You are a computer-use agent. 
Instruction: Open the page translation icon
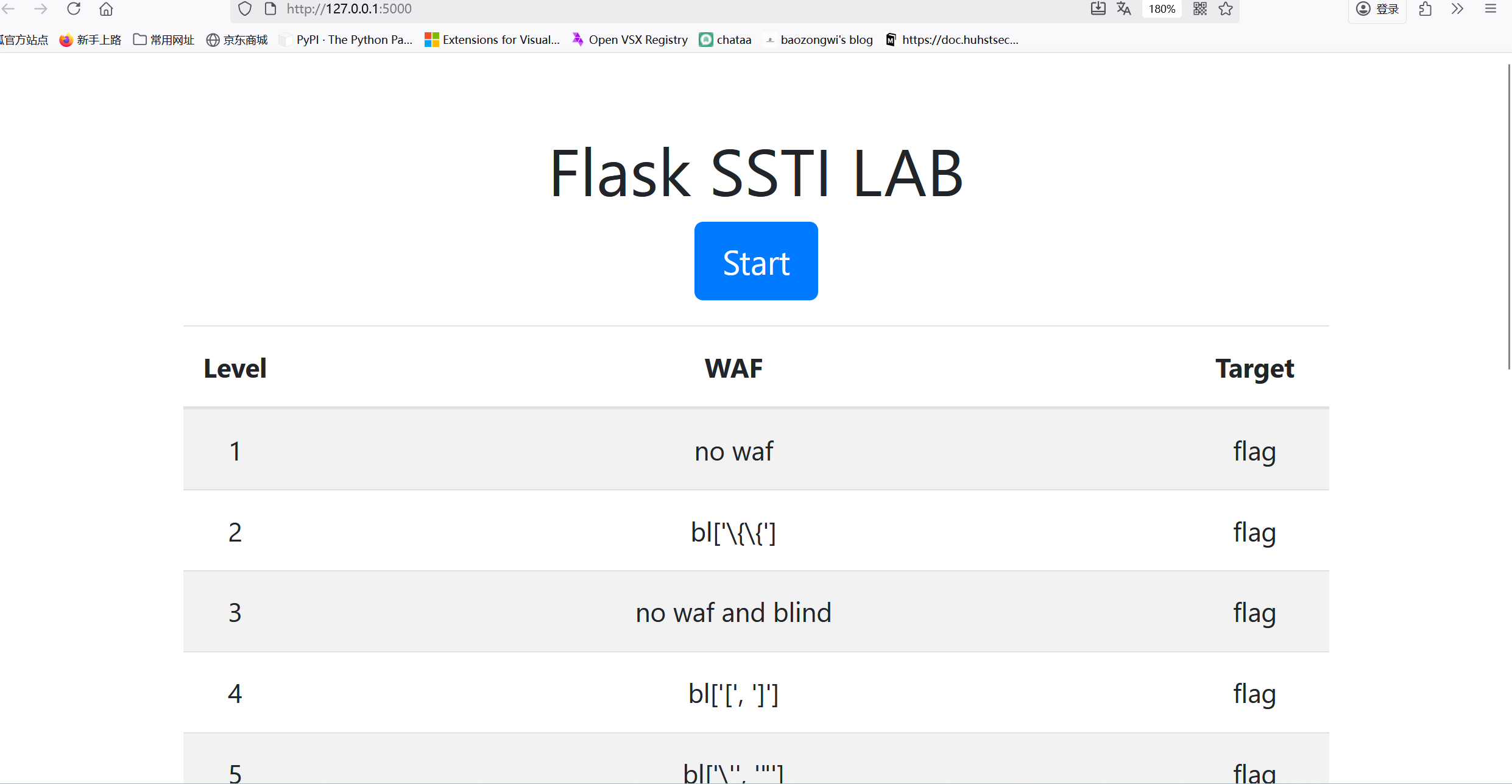[x=1124, y=9]
